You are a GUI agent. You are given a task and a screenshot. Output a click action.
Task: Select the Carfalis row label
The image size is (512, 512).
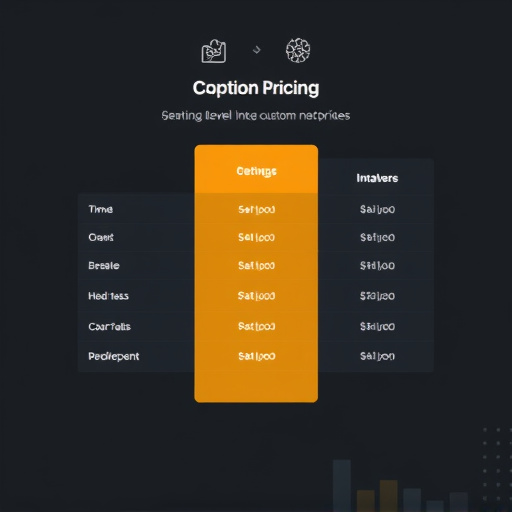coord(109,326)
